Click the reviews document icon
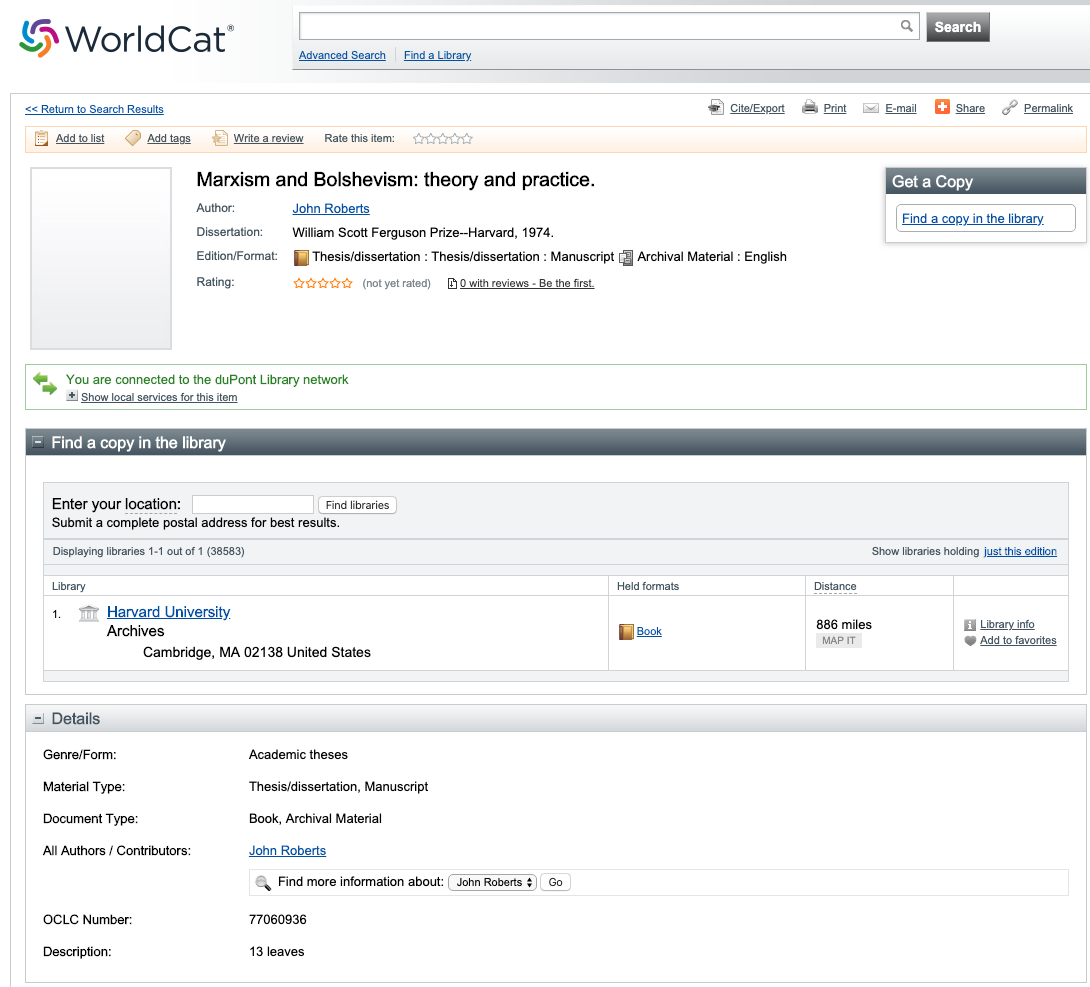Viewport: 1090px width, 987px height. 452,284
